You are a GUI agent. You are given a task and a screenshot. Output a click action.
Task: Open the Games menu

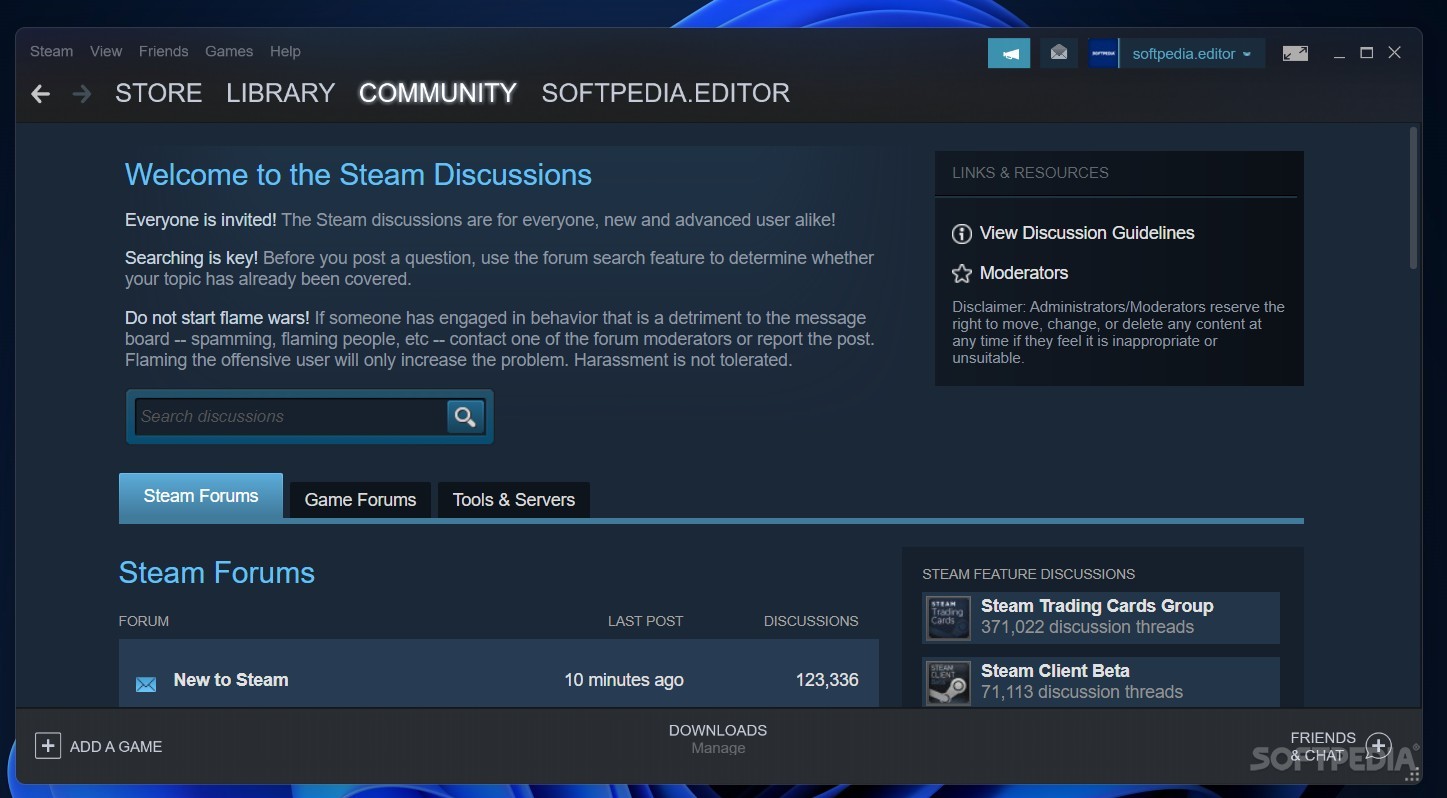(x=229, y=51)
